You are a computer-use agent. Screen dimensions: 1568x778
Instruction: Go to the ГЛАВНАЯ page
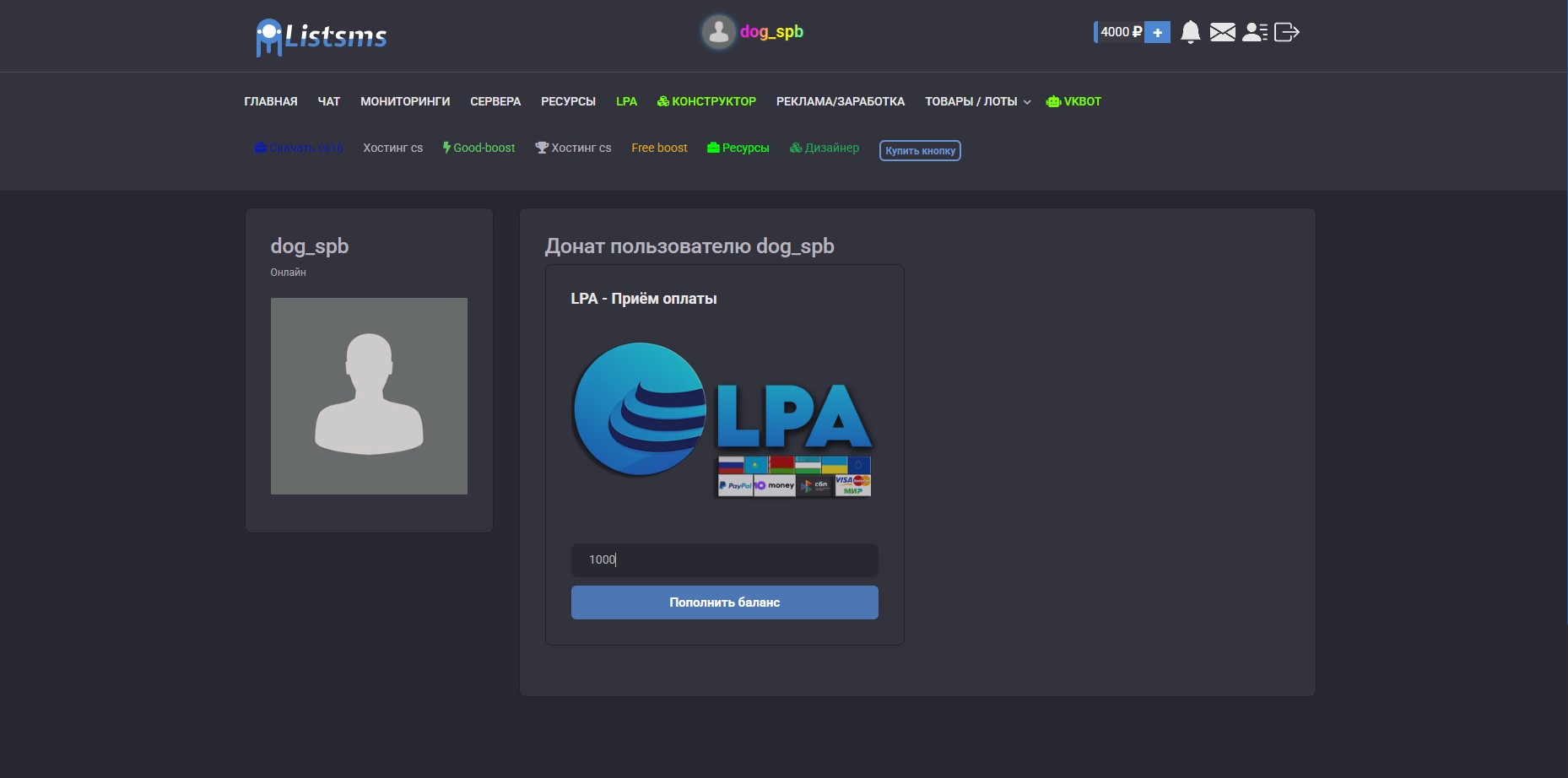(x=271, y=101)
